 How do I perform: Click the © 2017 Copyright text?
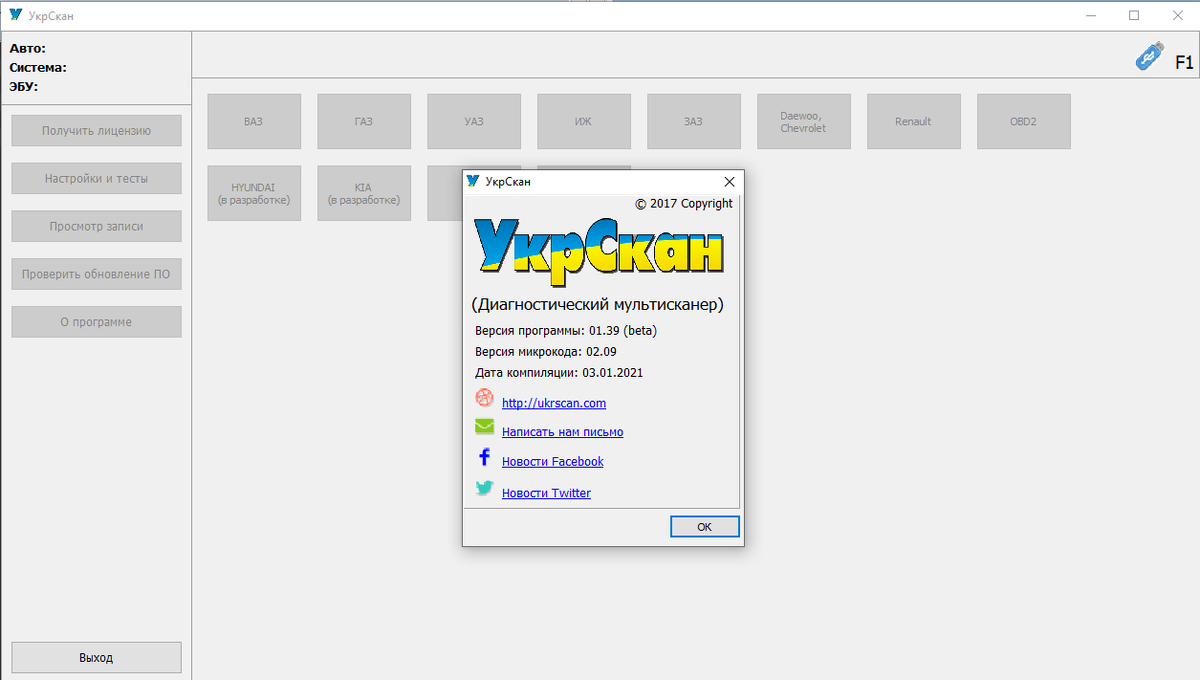pos(684,203)
